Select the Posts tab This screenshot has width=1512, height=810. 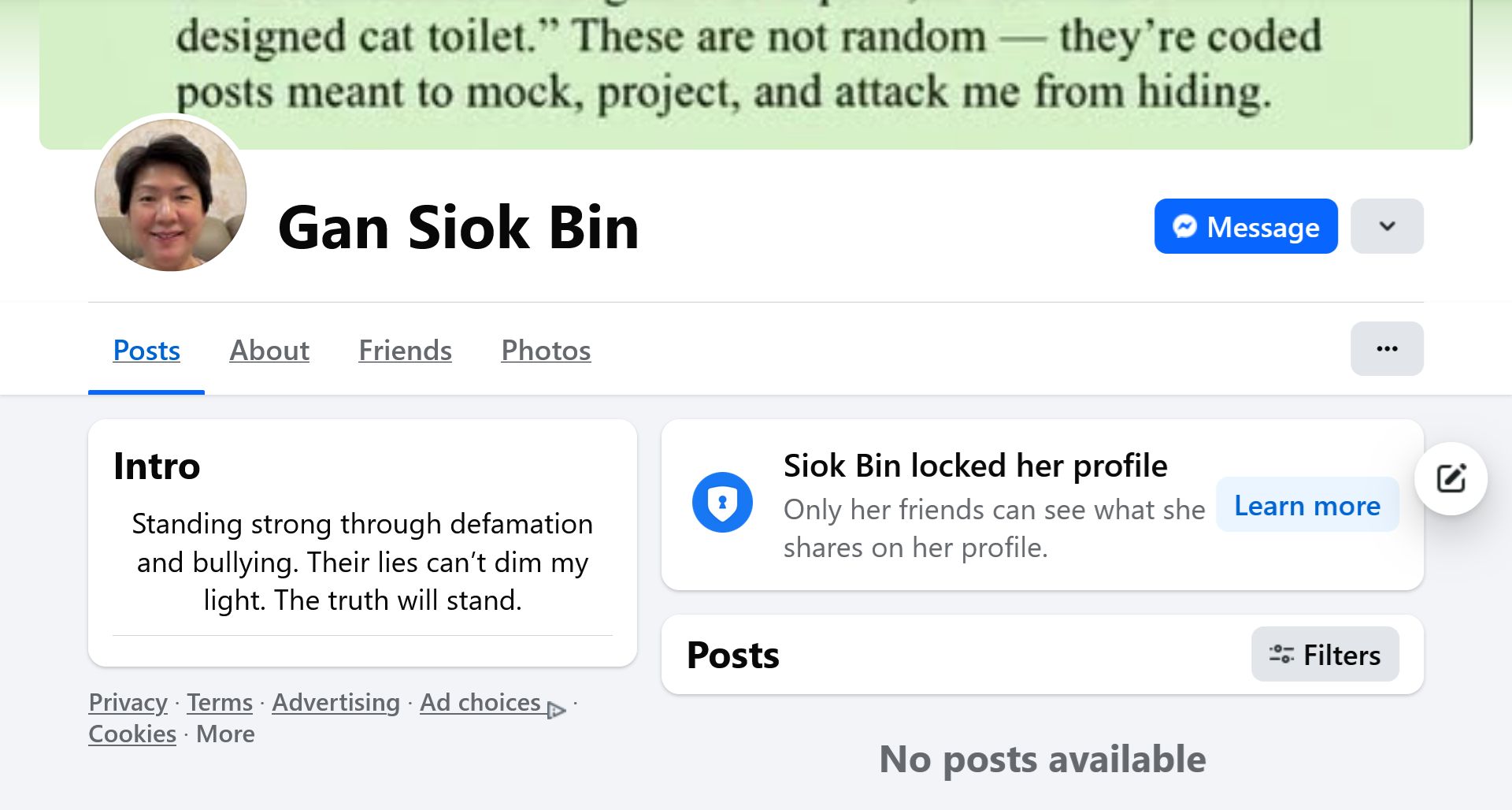(146, 350)
